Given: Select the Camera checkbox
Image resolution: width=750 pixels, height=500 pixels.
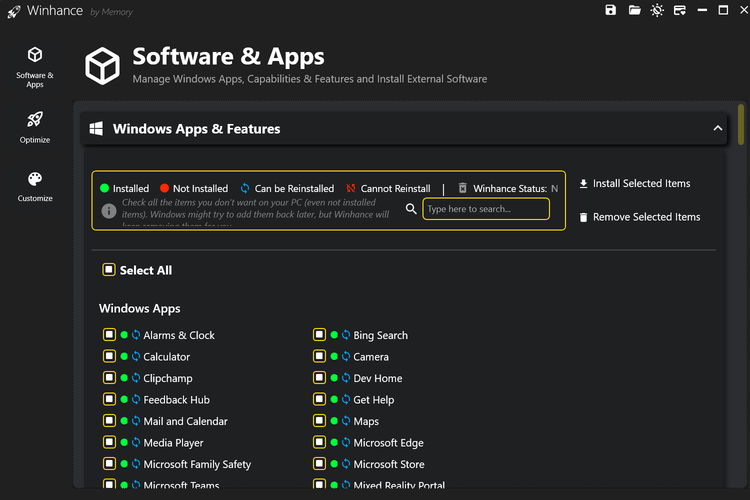Looking at the screenshot, I should (320, 356).
